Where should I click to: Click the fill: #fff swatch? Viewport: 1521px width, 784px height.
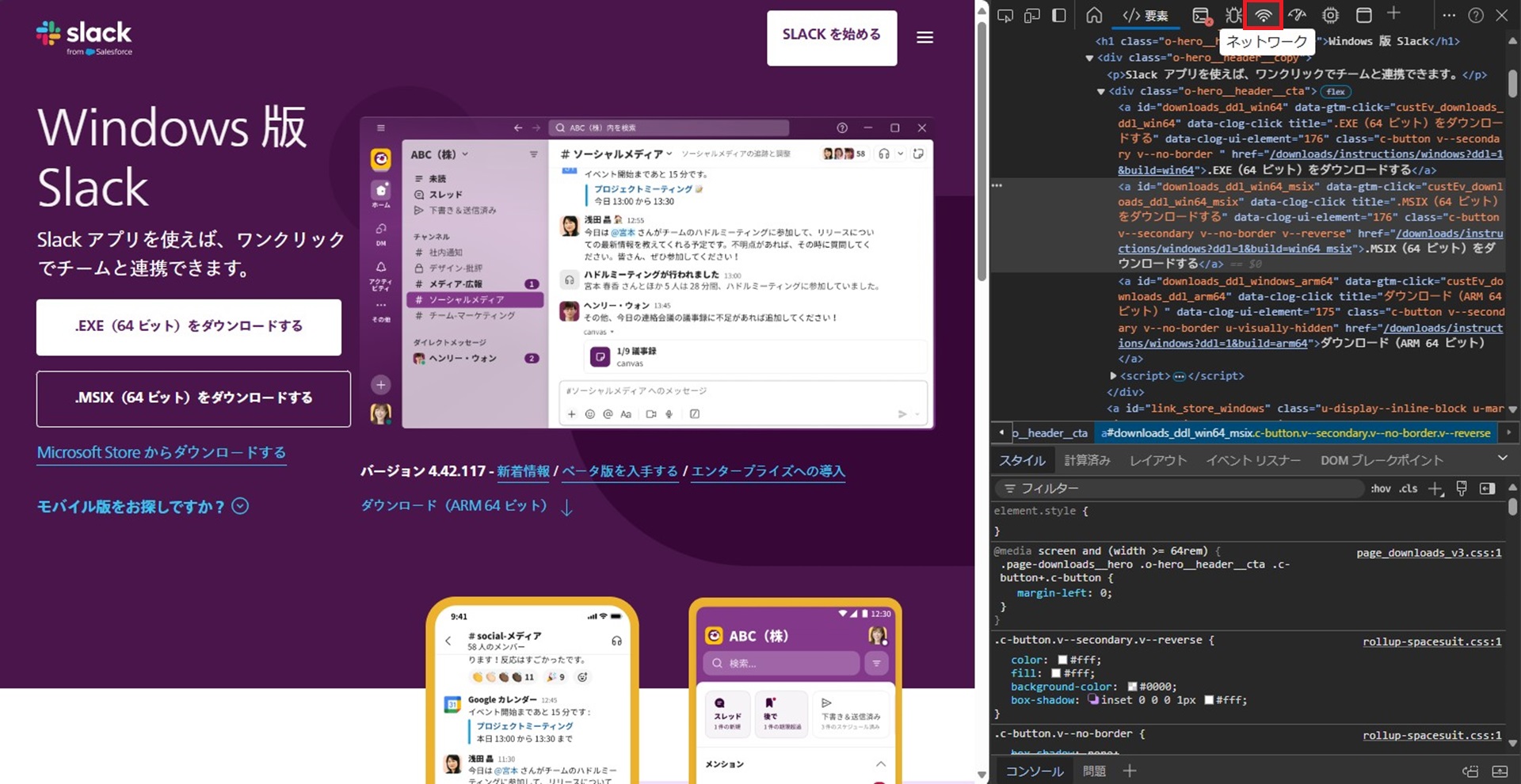(1056, 673)
